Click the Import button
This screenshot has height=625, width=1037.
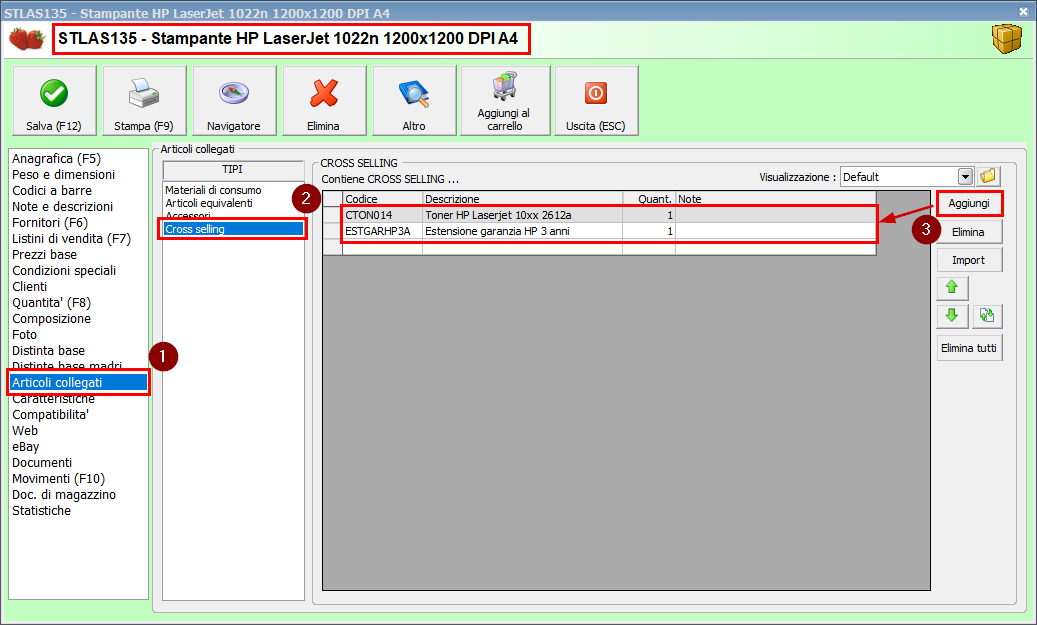pyautogui.click(x=969, y=261)
